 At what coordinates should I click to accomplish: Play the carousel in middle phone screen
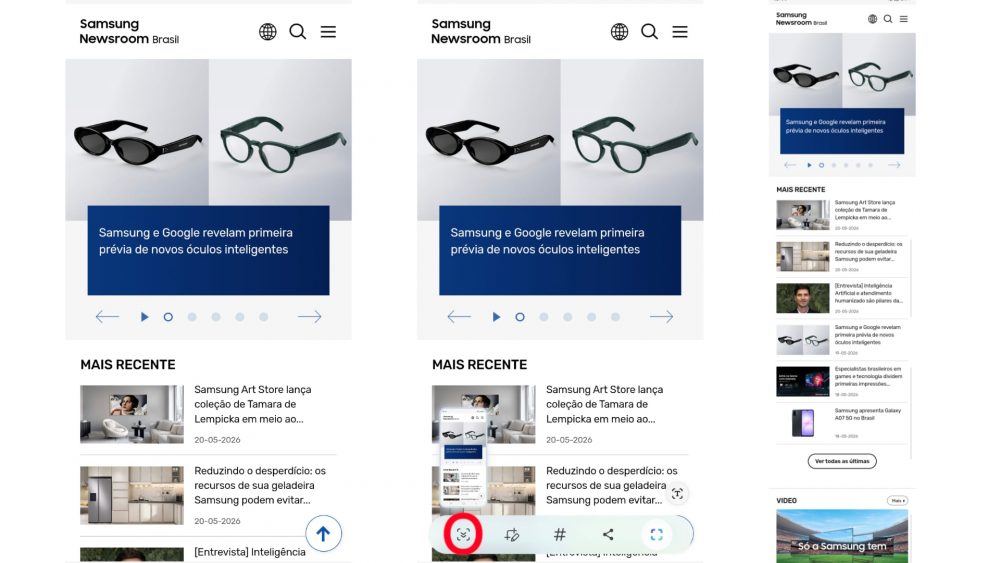pos(496,316)
